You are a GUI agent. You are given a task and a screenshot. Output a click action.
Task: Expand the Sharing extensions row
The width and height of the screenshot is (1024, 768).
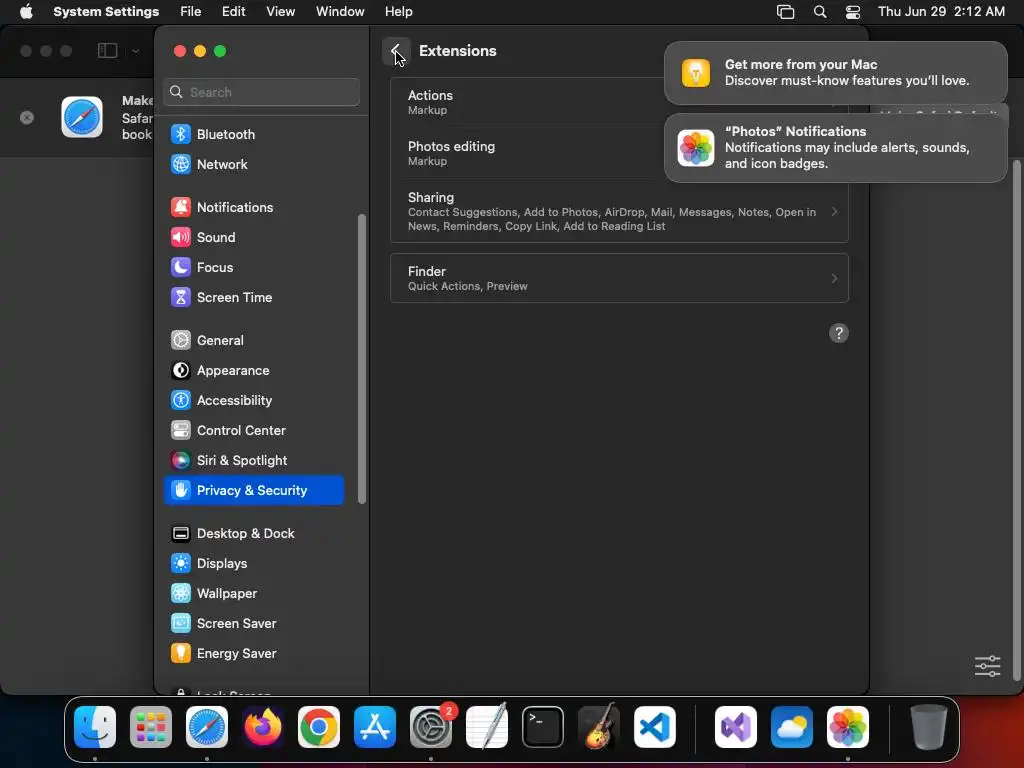[619, 212]
